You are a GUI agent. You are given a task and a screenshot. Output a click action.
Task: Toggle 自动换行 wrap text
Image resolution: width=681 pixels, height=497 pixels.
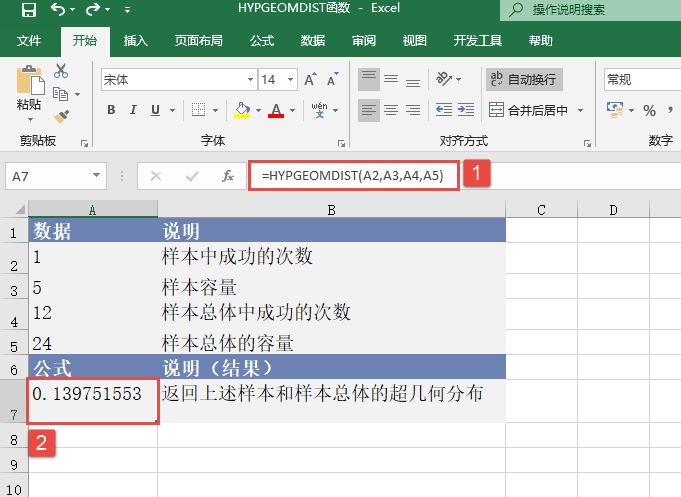click(x=524, y=79)
